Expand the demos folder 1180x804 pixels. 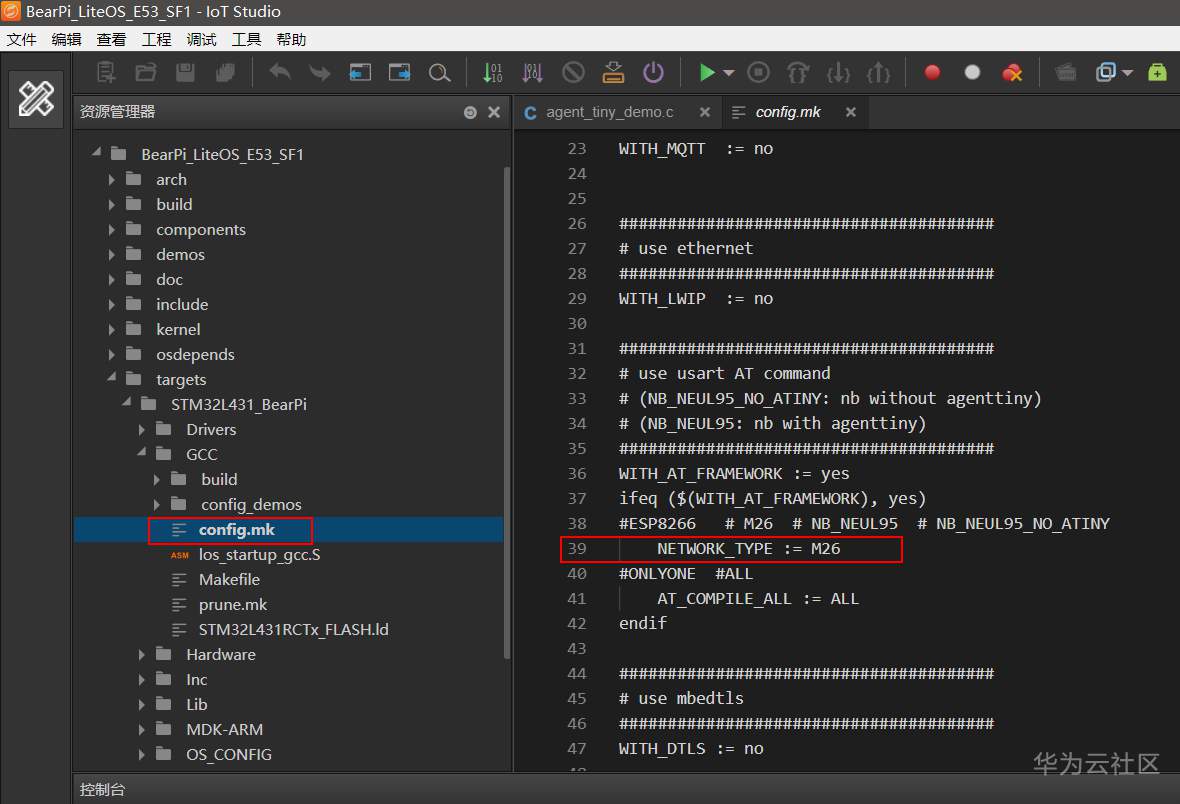[111, 254]
